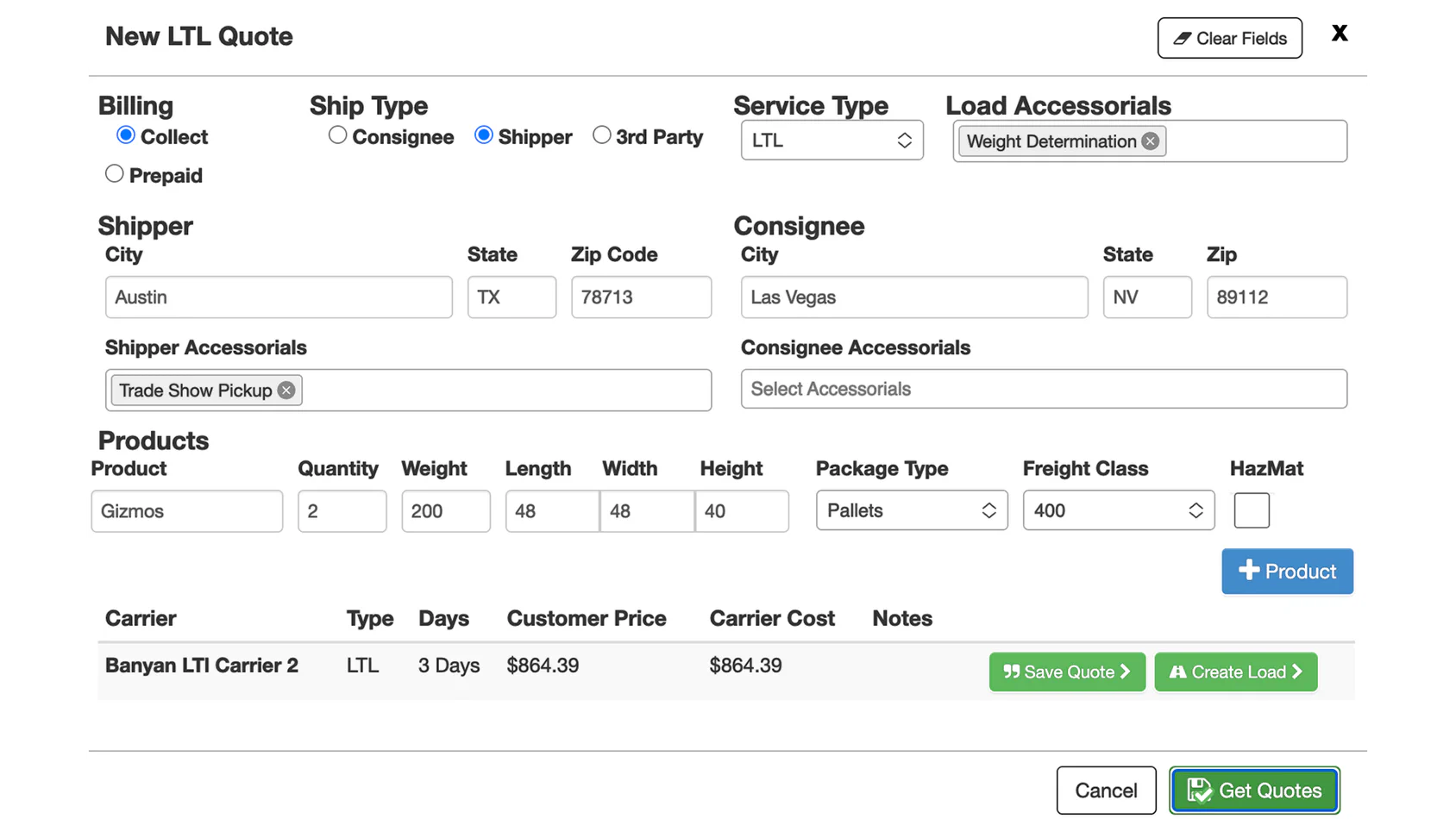Remove the Weight Determination accessorial tag
This screenshot has width=1456, height=819.
coord(1150,141)
